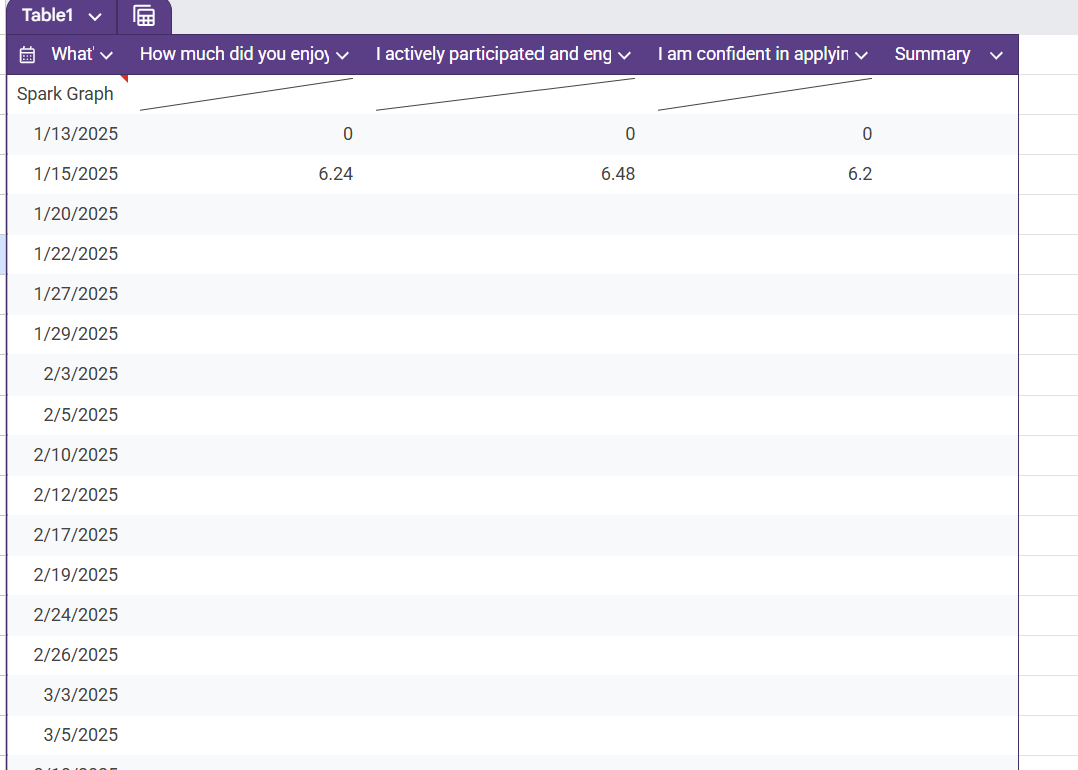Click the red note indicator on Spark Graph
Image resolution: width=1078 pixels, height=770 pixels.
tap(124, 78)
